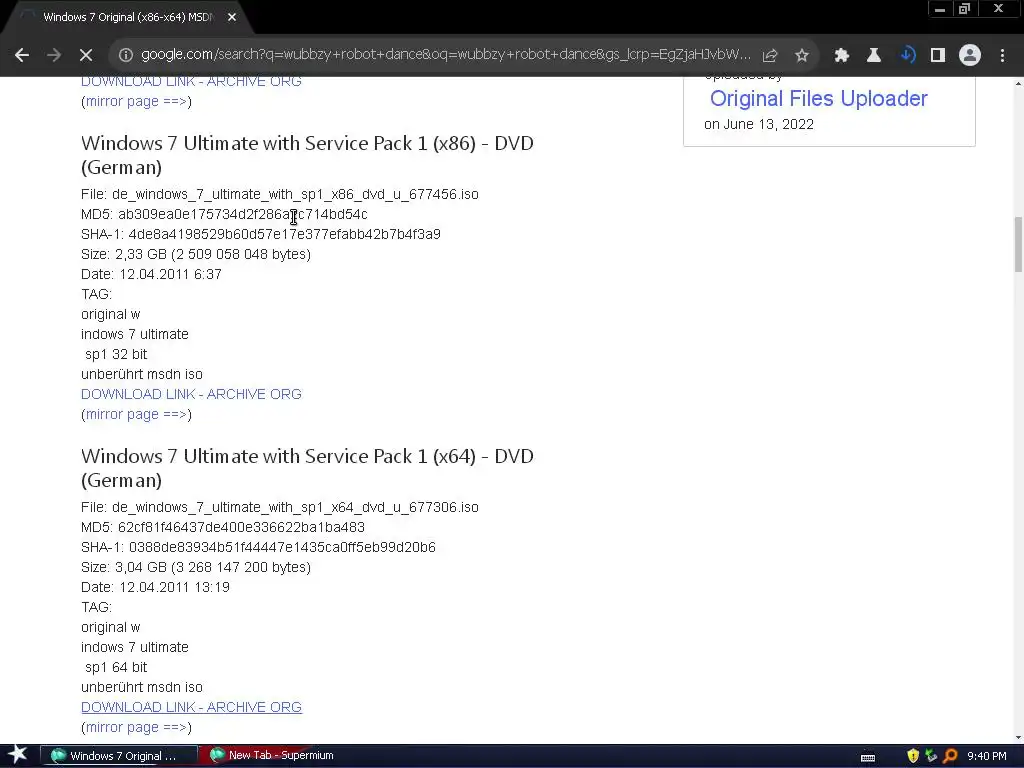Click the x64 German DVD heading
Screen dimensions: 1024x768
coord(307,468)
